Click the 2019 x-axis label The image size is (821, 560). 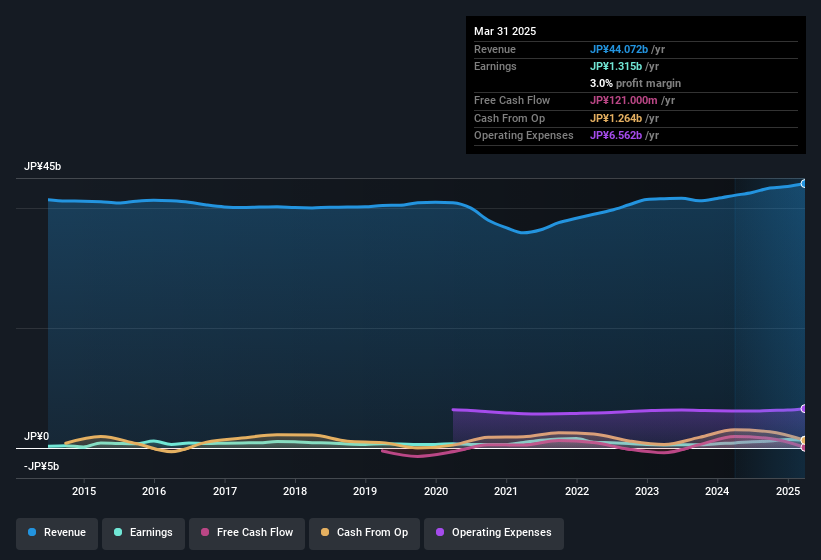click(365, 491)
